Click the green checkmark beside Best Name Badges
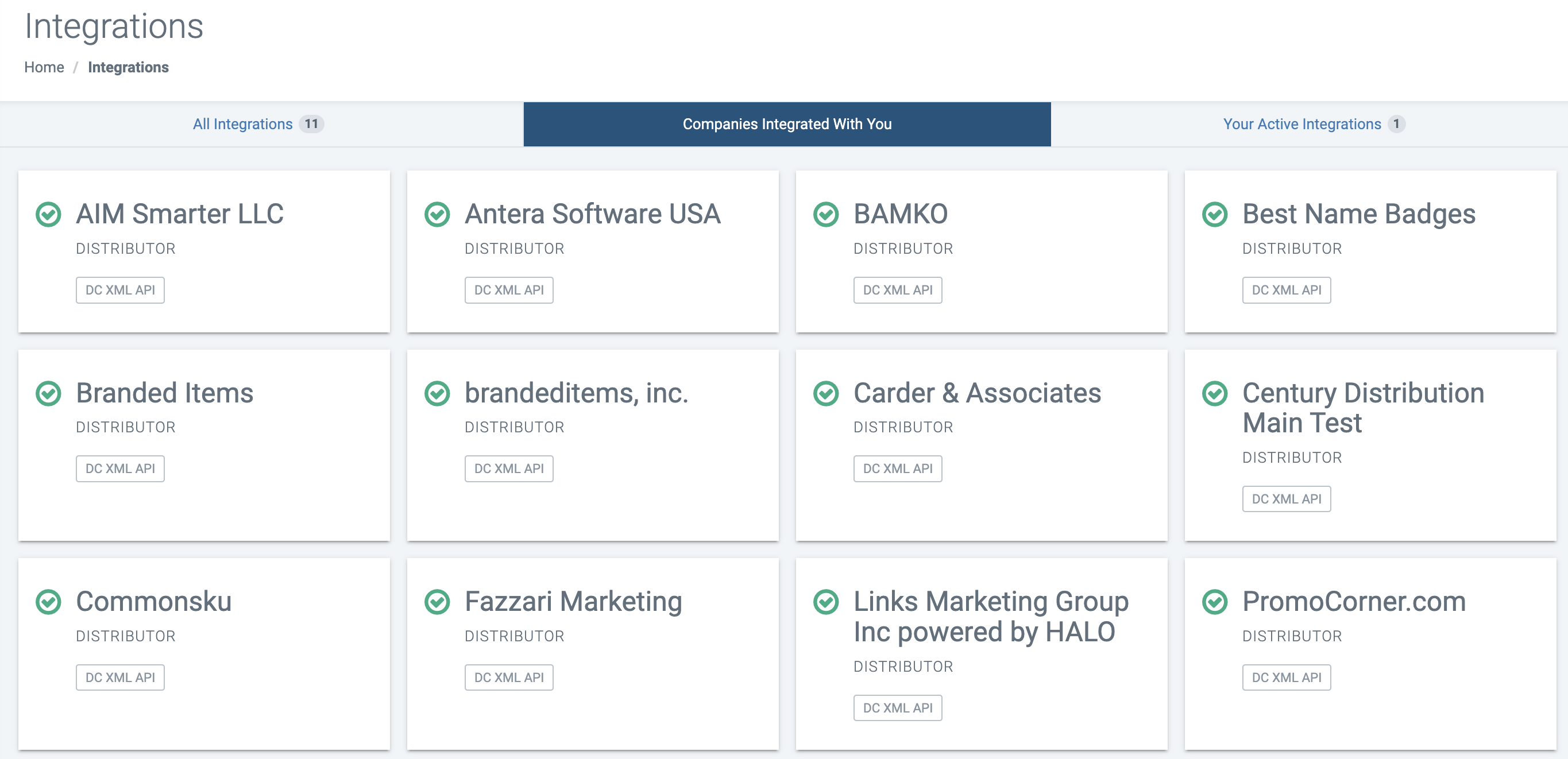Image resolution: width=1568 pixels, height=759 pixels. pos(1215,214)
